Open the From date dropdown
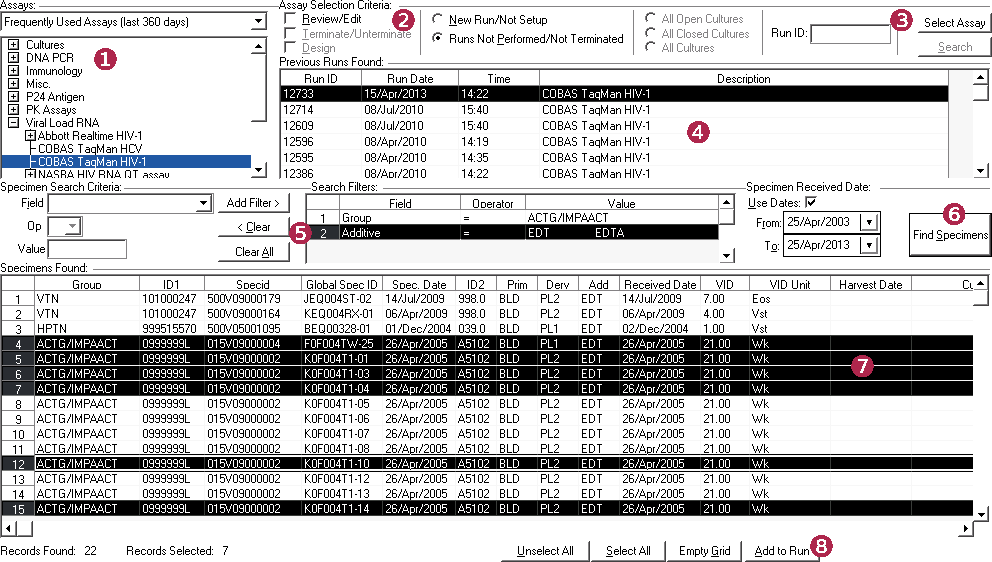The width and height of the screenshot is (992, 562). point(870,222)
